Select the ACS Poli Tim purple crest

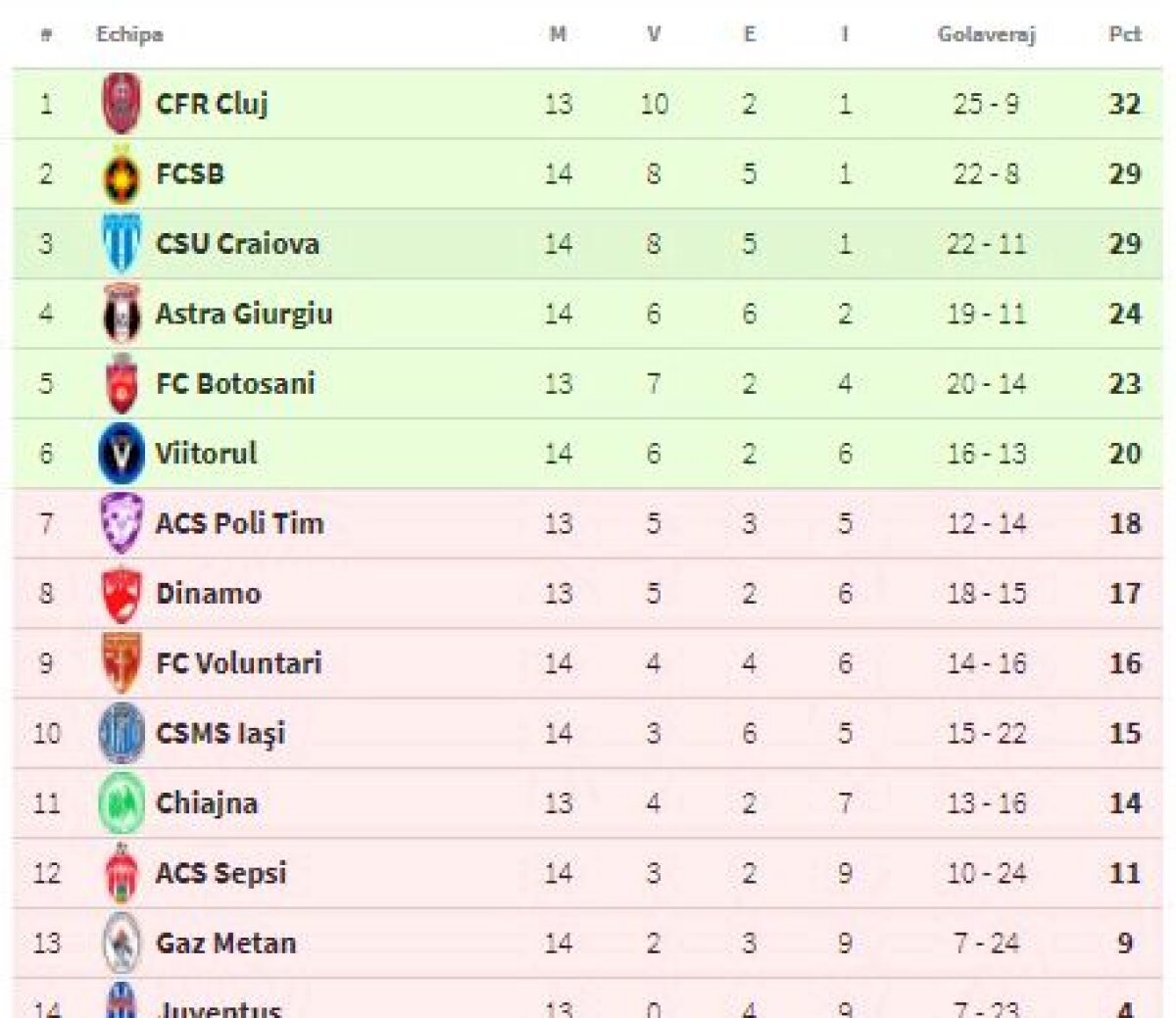pos(122,523)
